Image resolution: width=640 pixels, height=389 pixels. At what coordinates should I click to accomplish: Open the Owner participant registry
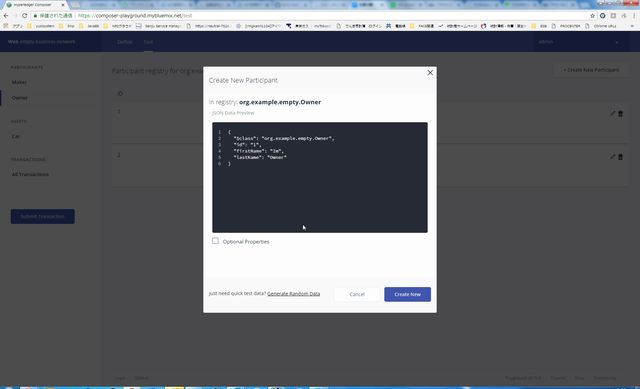[x=20, y=98]
